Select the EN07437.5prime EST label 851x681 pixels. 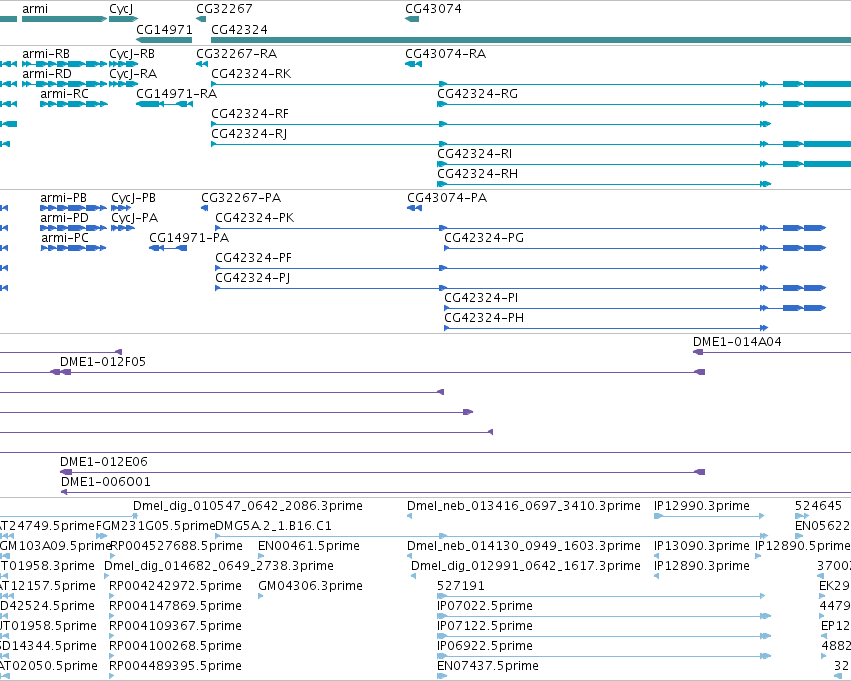click(x=488, y=667)
